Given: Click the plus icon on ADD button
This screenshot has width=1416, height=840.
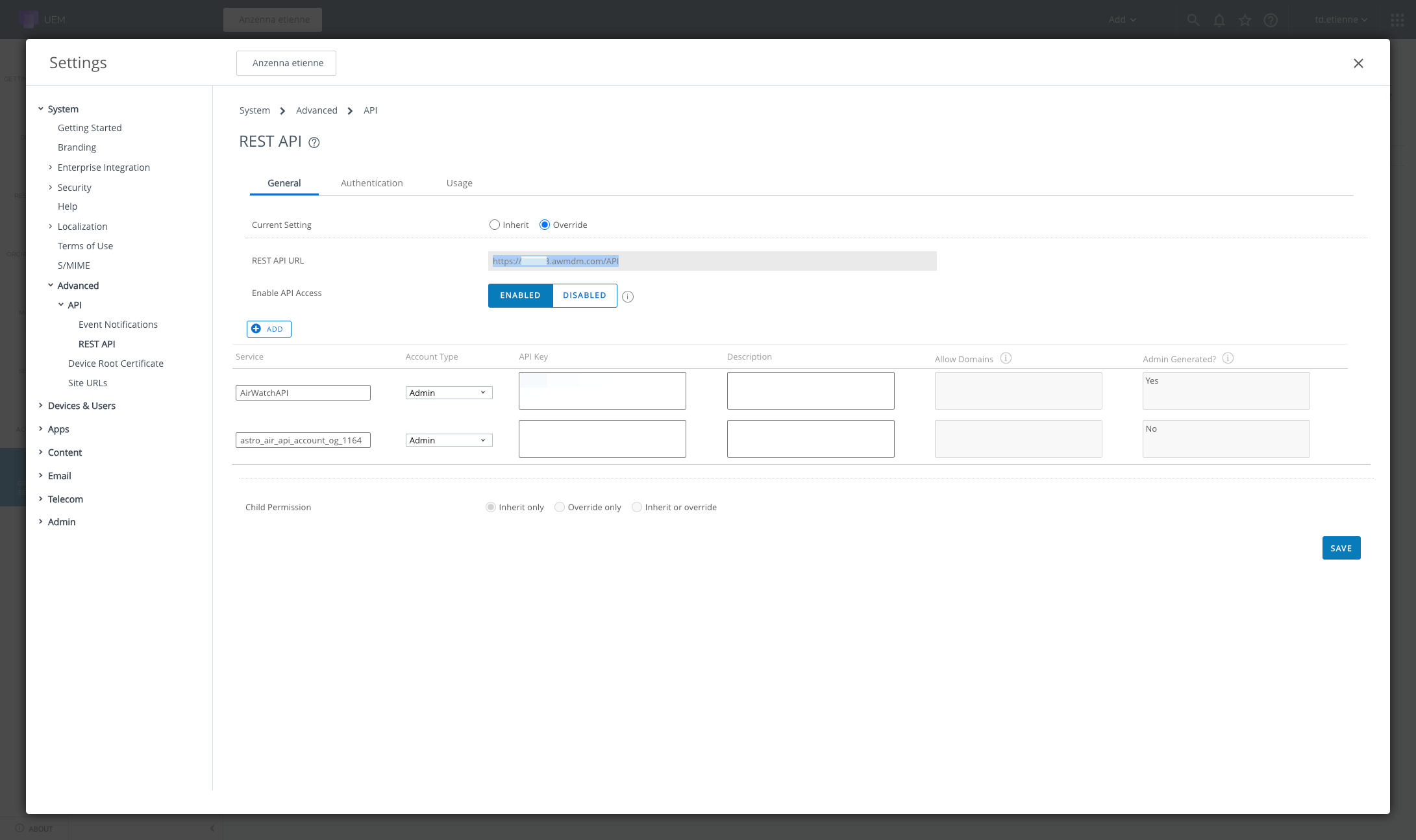Looking at the screenshot, I should pyautogui.click(x=256, y=329).
